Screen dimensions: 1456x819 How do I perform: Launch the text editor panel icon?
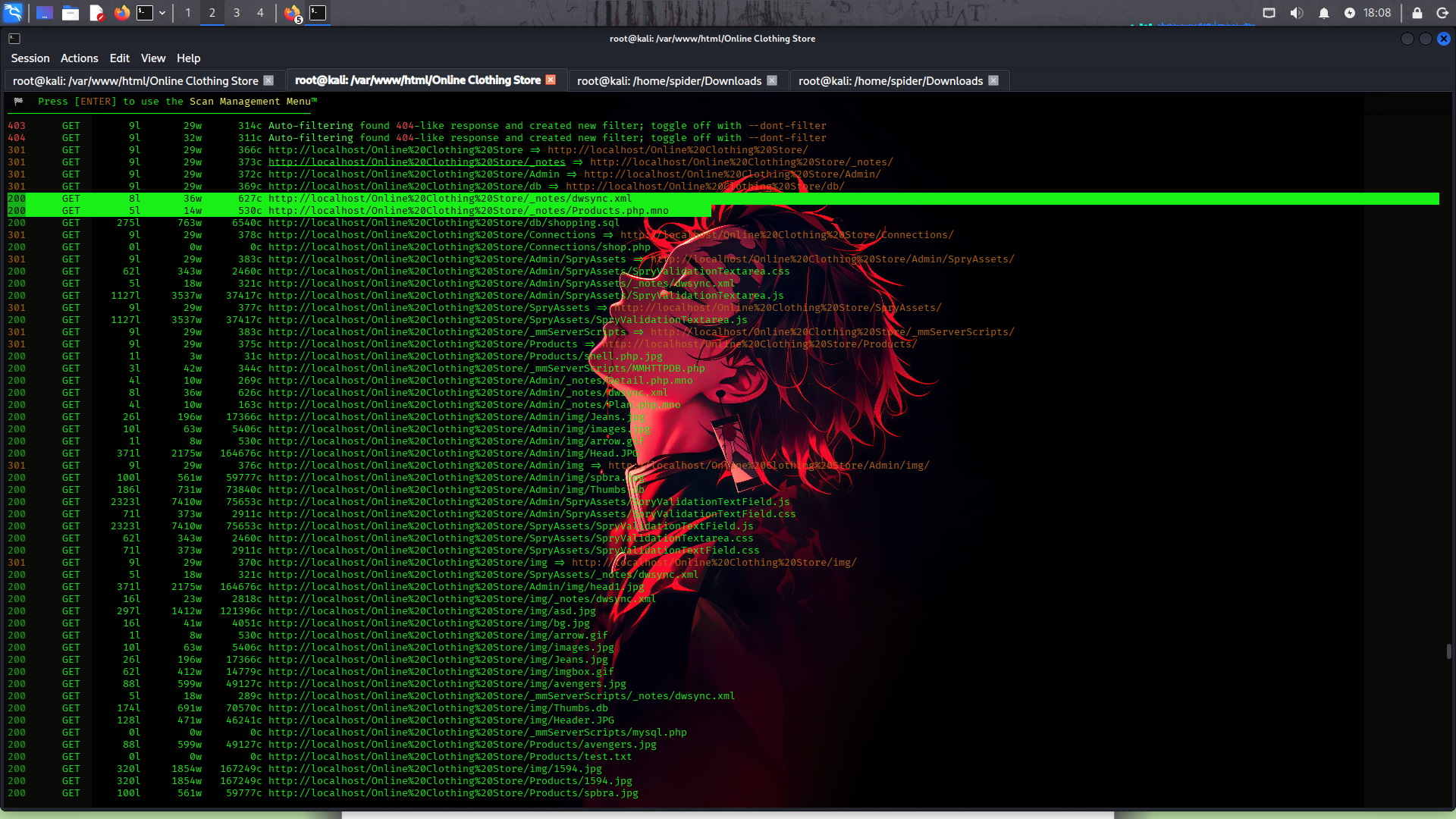(x=96, y=13)
